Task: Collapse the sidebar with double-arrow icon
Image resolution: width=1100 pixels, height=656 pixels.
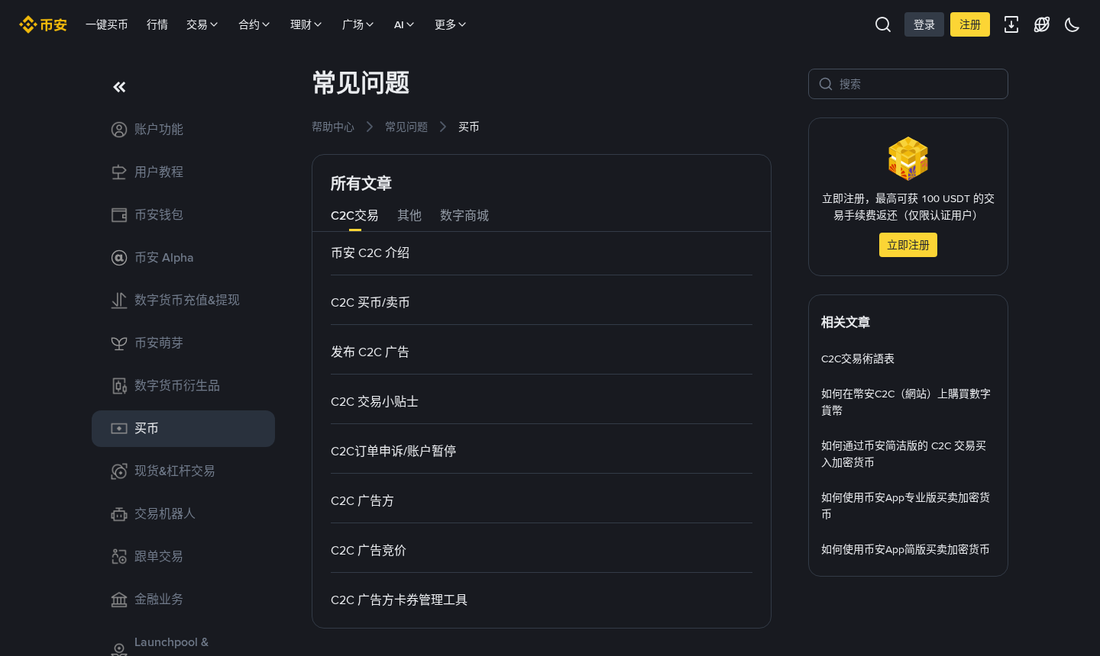Action: click(x=119, y=87)
